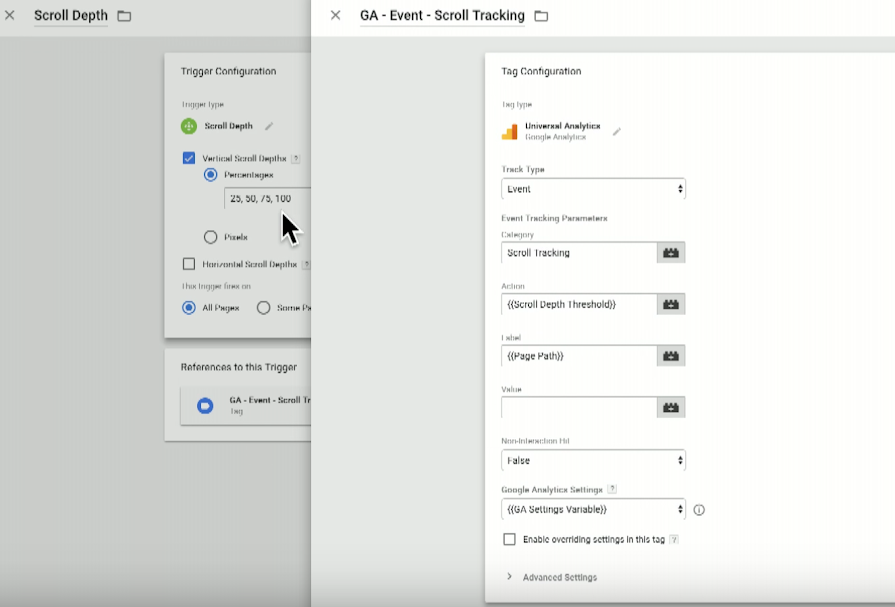Click the blue tag icon in References
Screen dimensions: 895x607
tap(205, 405)
